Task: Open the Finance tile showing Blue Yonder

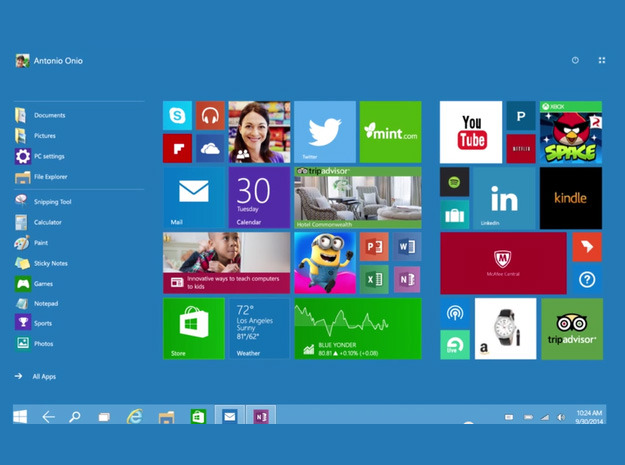Action: click(358, 329)
